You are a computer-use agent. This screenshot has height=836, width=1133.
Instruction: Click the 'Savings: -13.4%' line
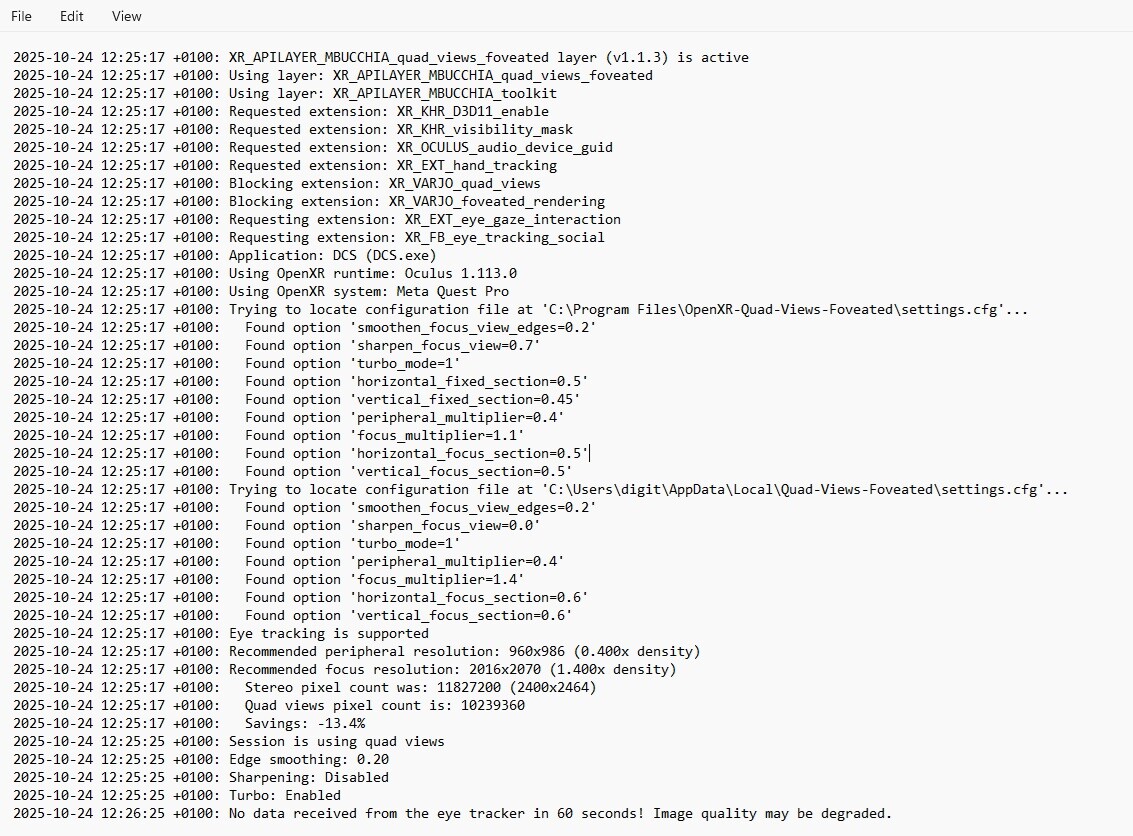pyautogui.click(x=305, y=723)
